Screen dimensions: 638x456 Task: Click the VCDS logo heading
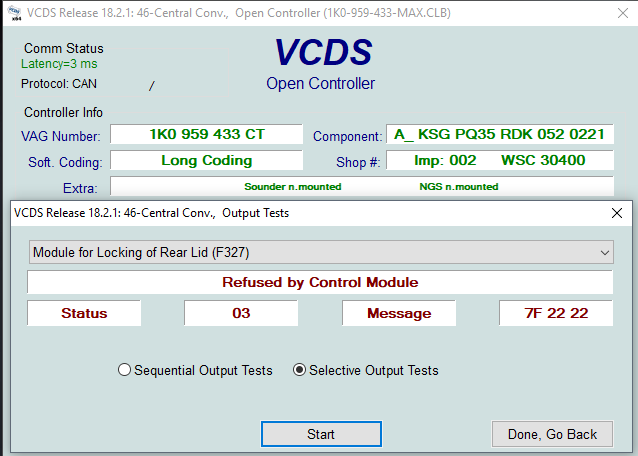tap(323, 52)
